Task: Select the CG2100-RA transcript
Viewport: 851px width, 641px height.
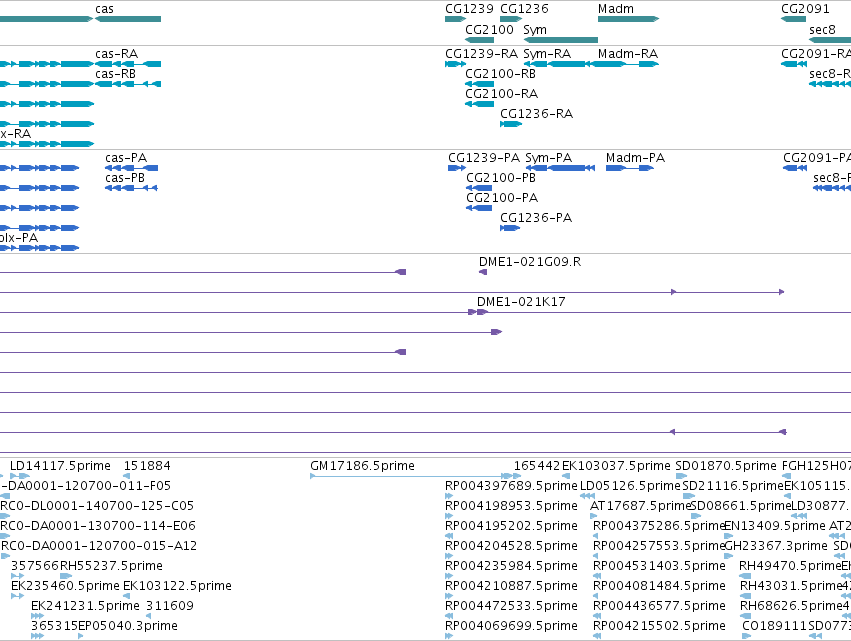Action: [x=479, y=104]
